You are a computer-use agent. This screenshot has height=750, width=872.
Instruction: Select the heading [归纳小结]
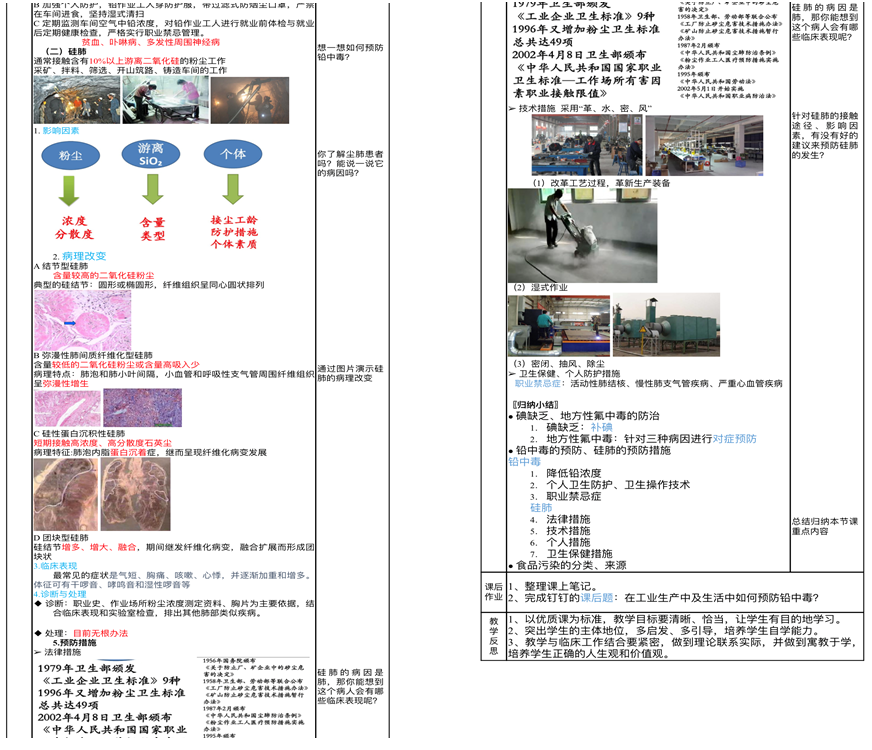point(536,404)
